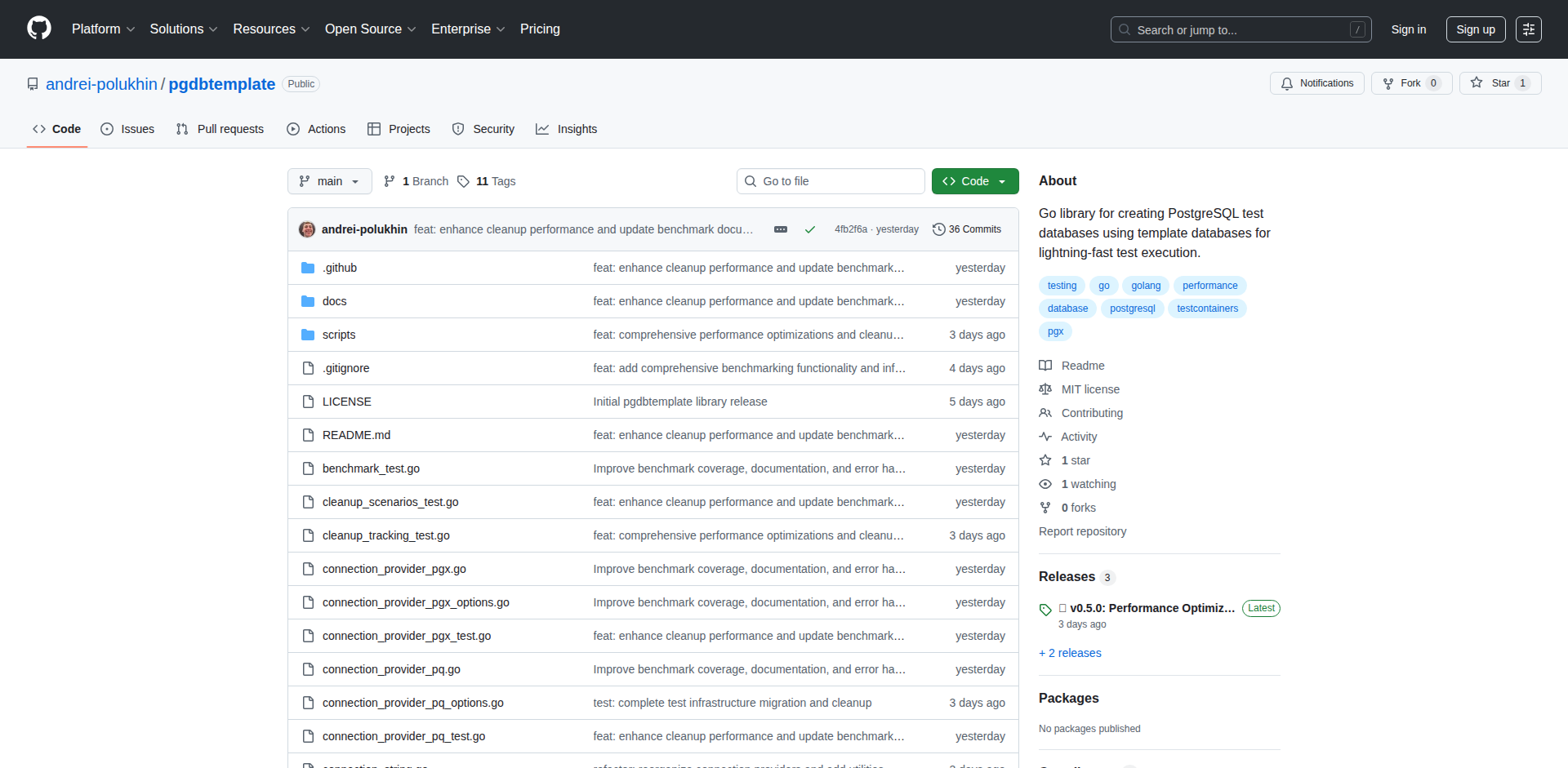Open the Resources dropdown menu

271,29
